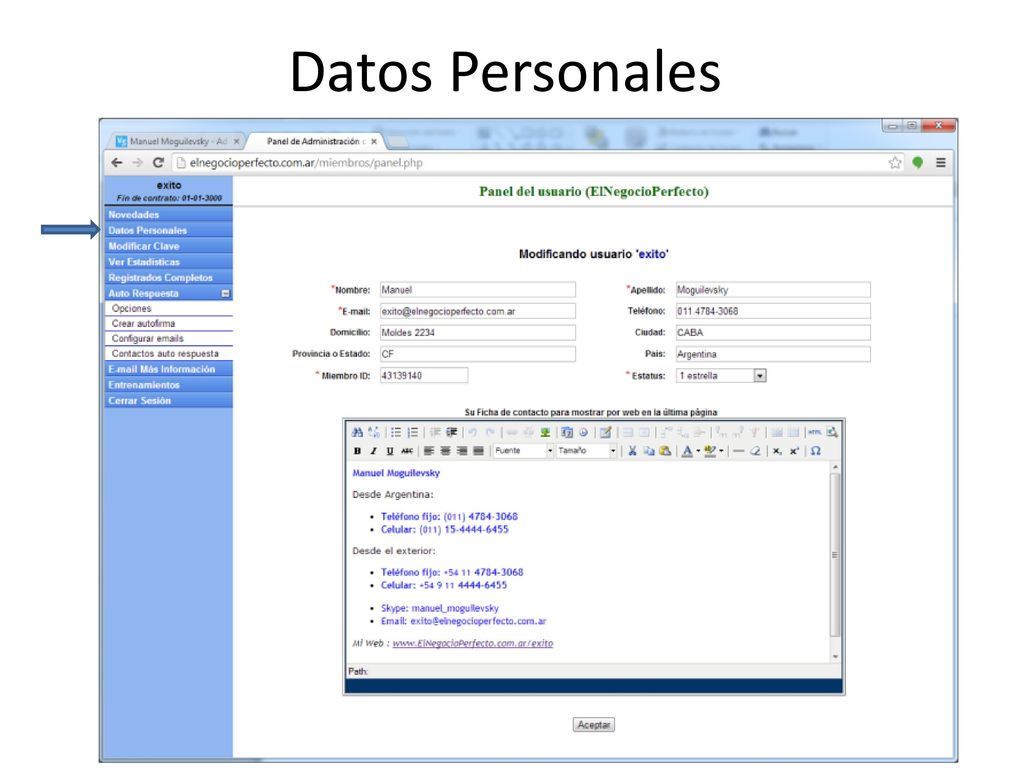Toggle Strikethrough (ABC) formatting
1024x768 pixels.
[407, 451]
